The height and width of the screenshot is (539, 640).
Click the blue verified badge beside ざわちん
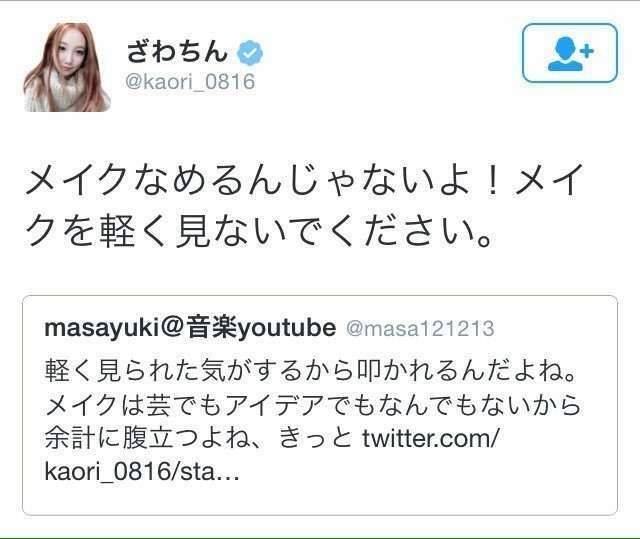(250, 53)
